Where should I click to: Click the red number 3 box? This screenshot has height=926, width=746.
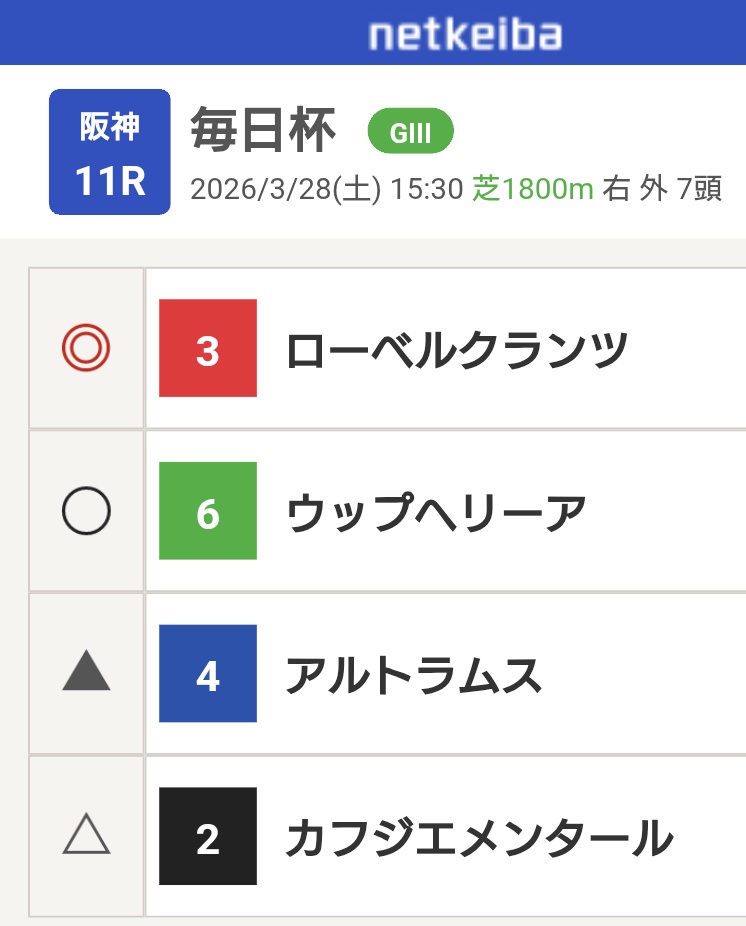point(208,349)
